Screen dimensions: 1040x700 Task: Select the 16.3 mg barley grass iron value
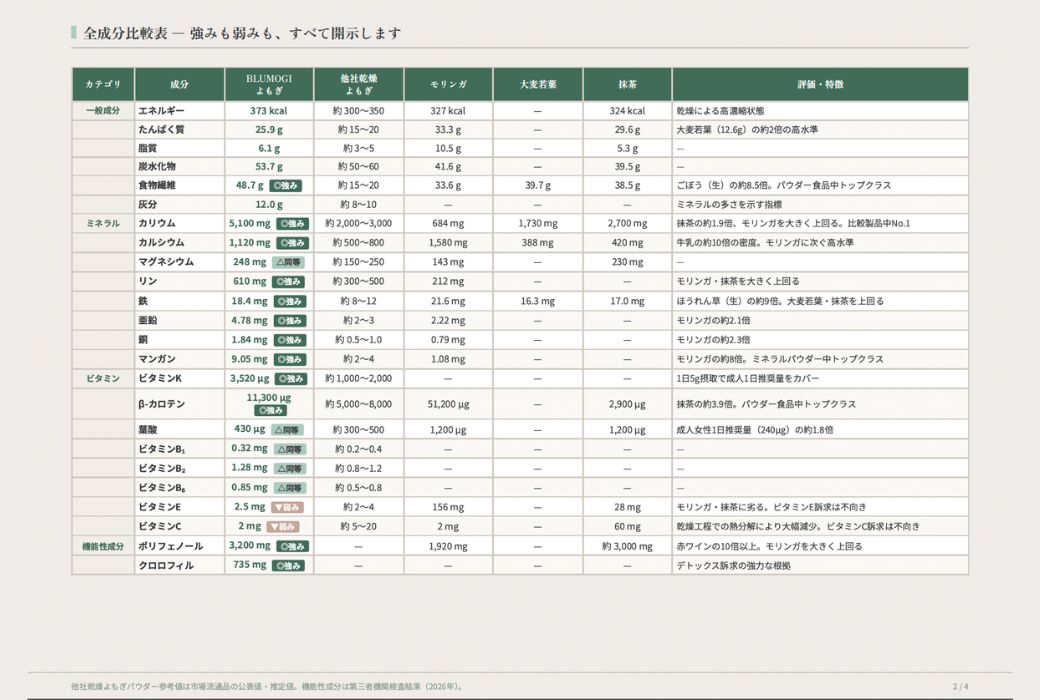538,301
